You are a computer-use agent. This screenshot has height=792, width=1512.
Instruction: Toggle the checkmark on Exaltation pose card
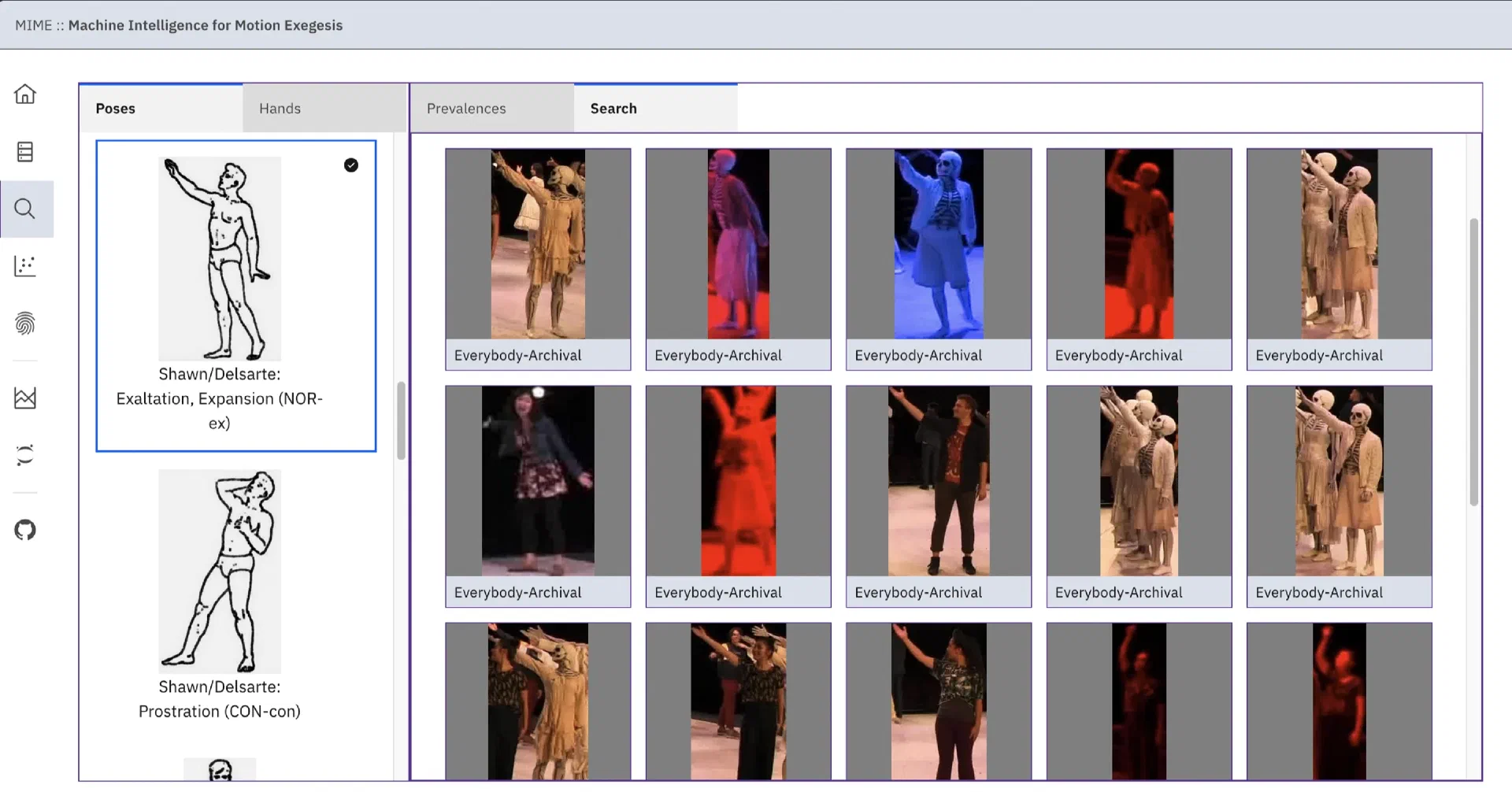(351, 165)
